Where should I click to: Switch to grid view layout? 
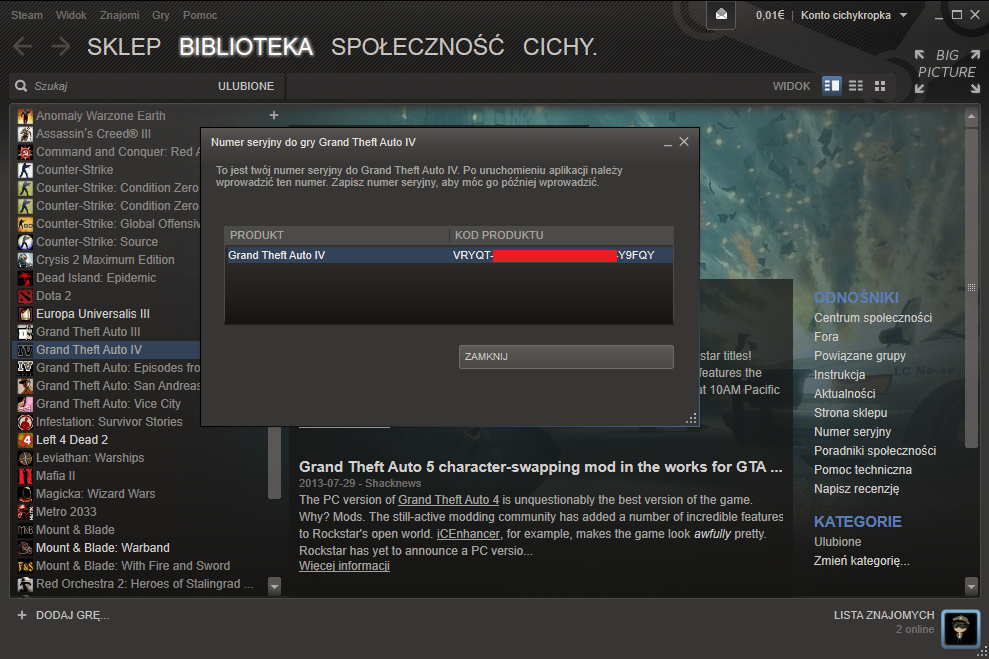tap(880, 86)
